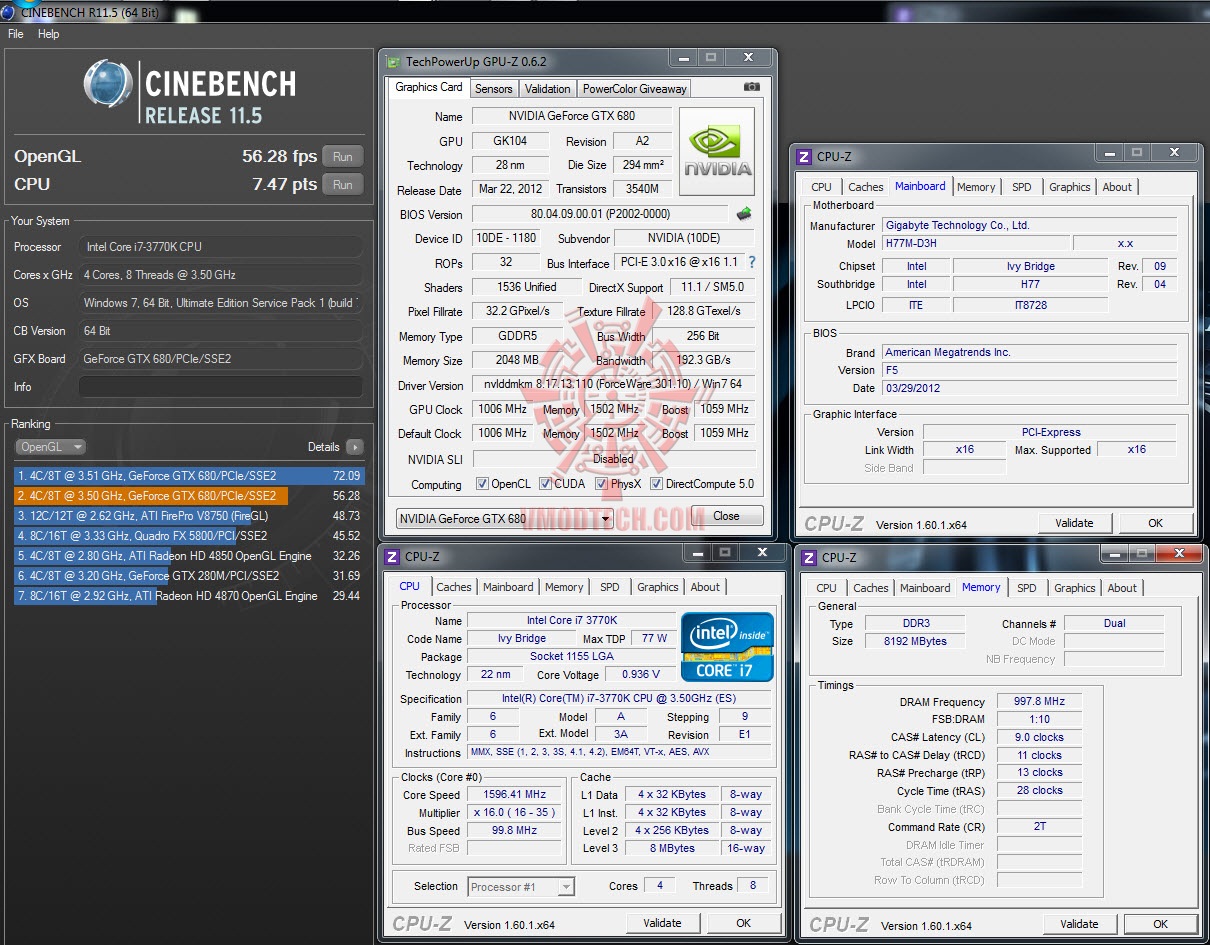Image resolution: width=1210 pixels, height=945 pixels.
Task: Open the SPD tab in Mainboard CPU-Z window
Action: [x=1021, y=187]
